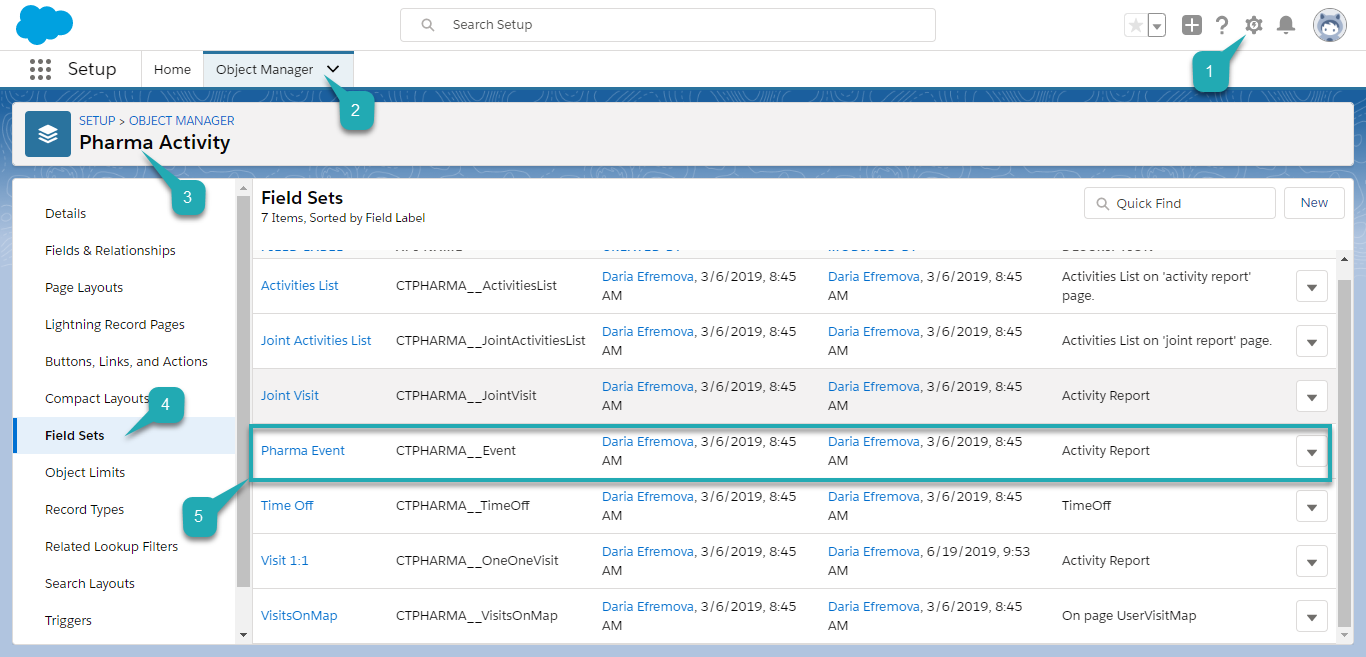Screen dimensions: 1366x657
Task: Open the App Launcher grid icon
Action: [x=40, y=69]
